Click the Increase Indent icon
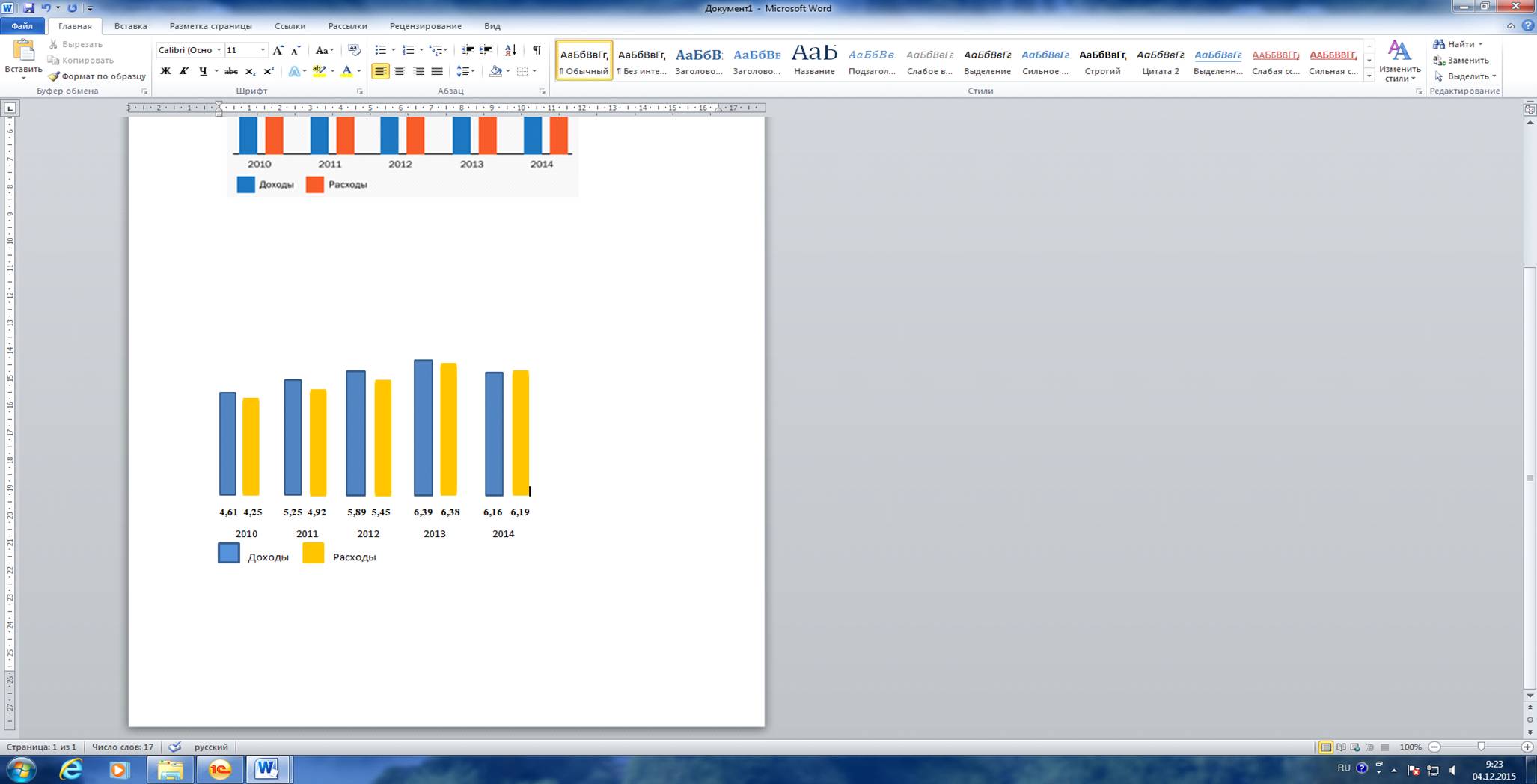Image resolution: width=1537 pixels, height=784 pixels. coord(486,50)
